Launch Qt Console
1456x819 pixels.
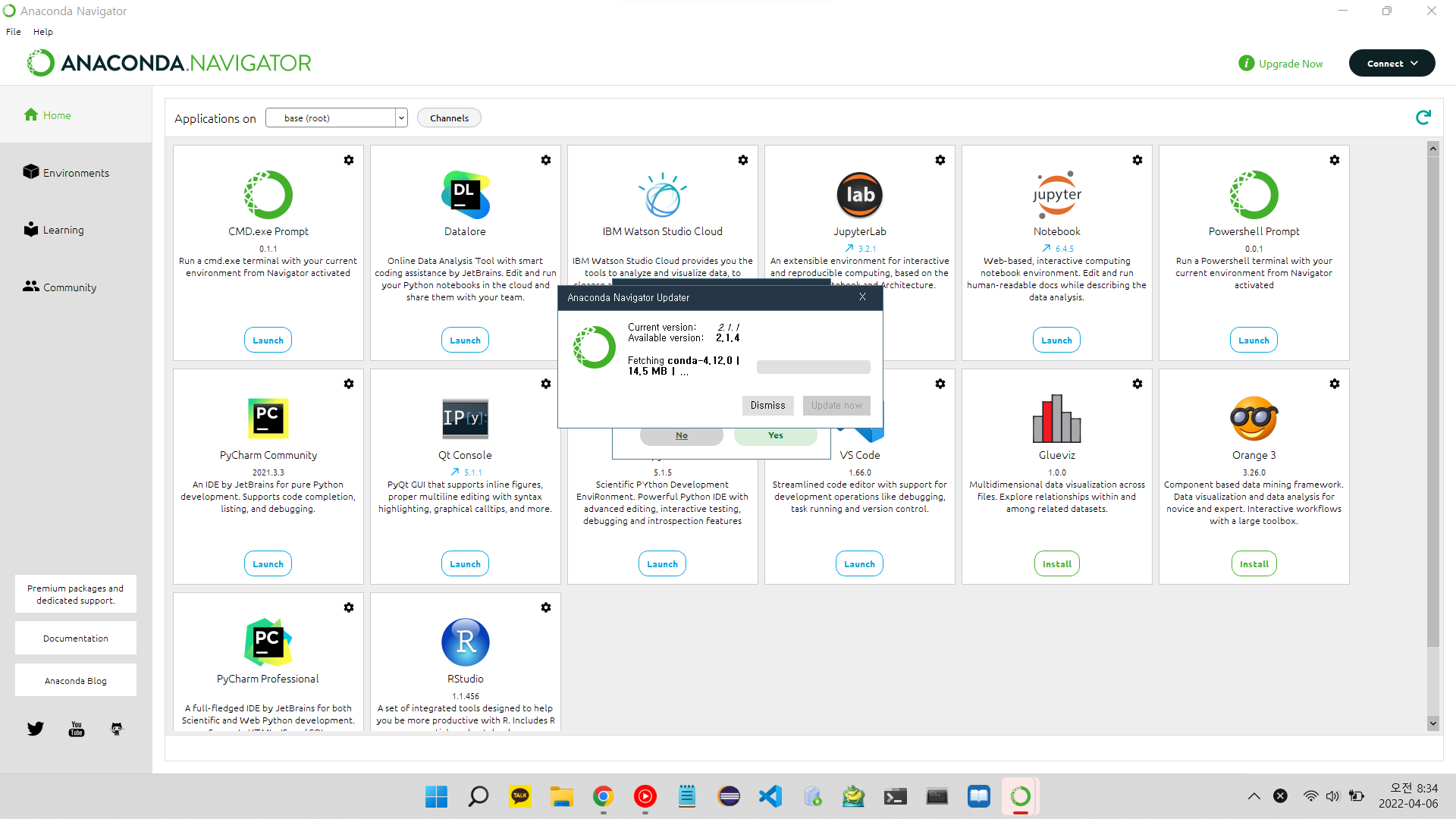coord(465,563)
